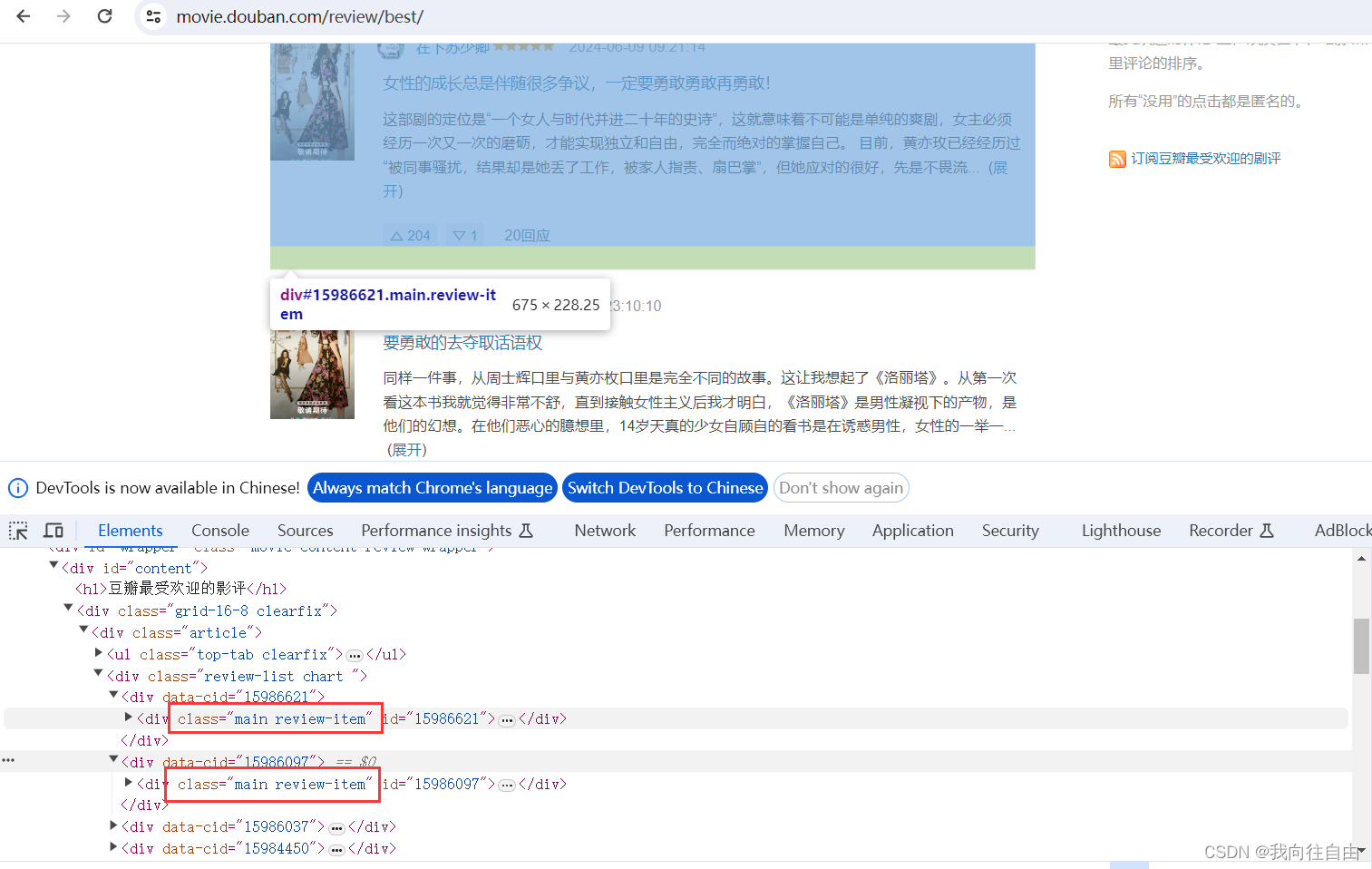
Task: Reload the page with refresh icon
Action: pyautogui.click(x=105, y=16)
